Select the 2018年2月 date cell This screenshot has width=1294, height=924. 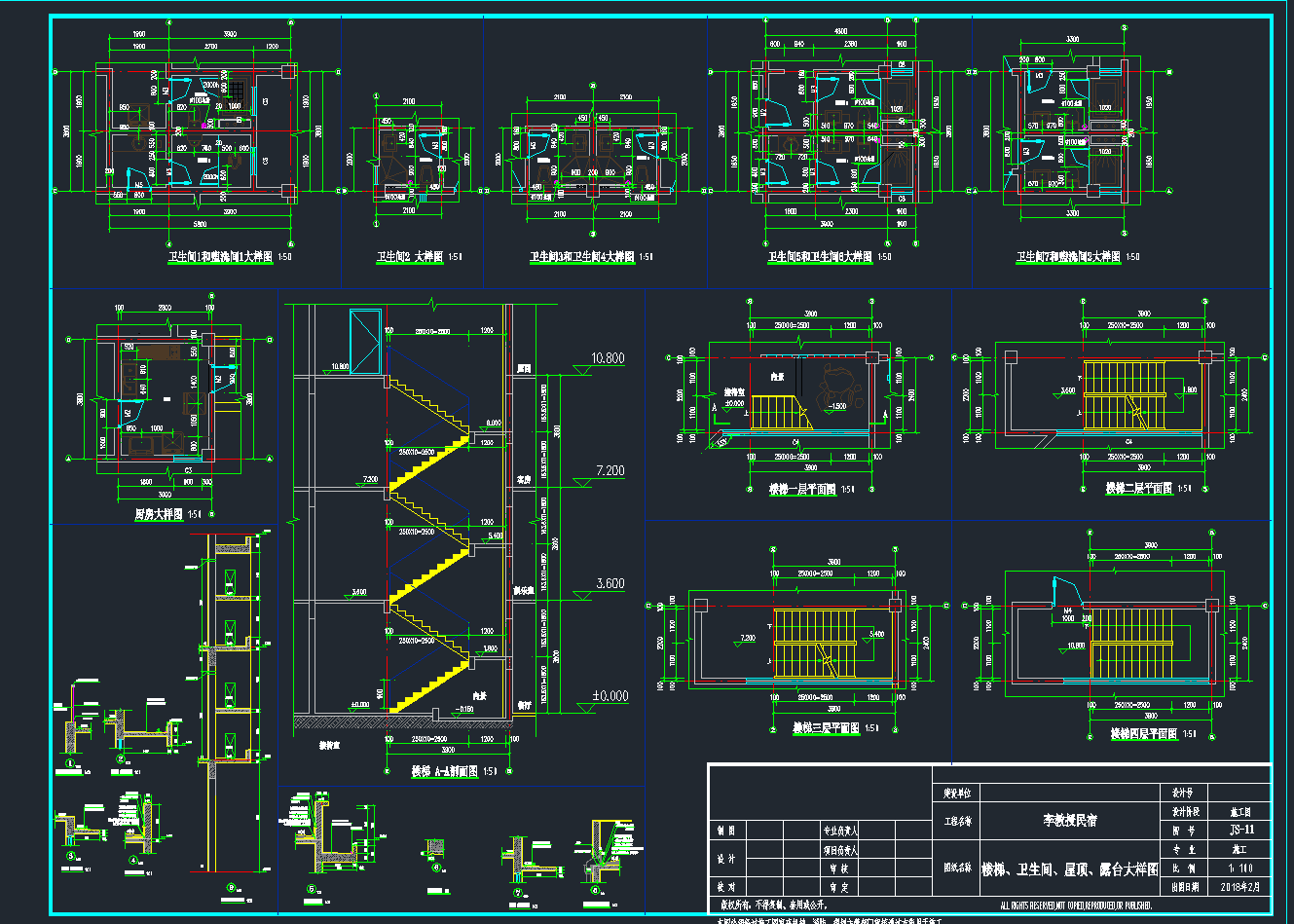click(x=1240, y=887)
